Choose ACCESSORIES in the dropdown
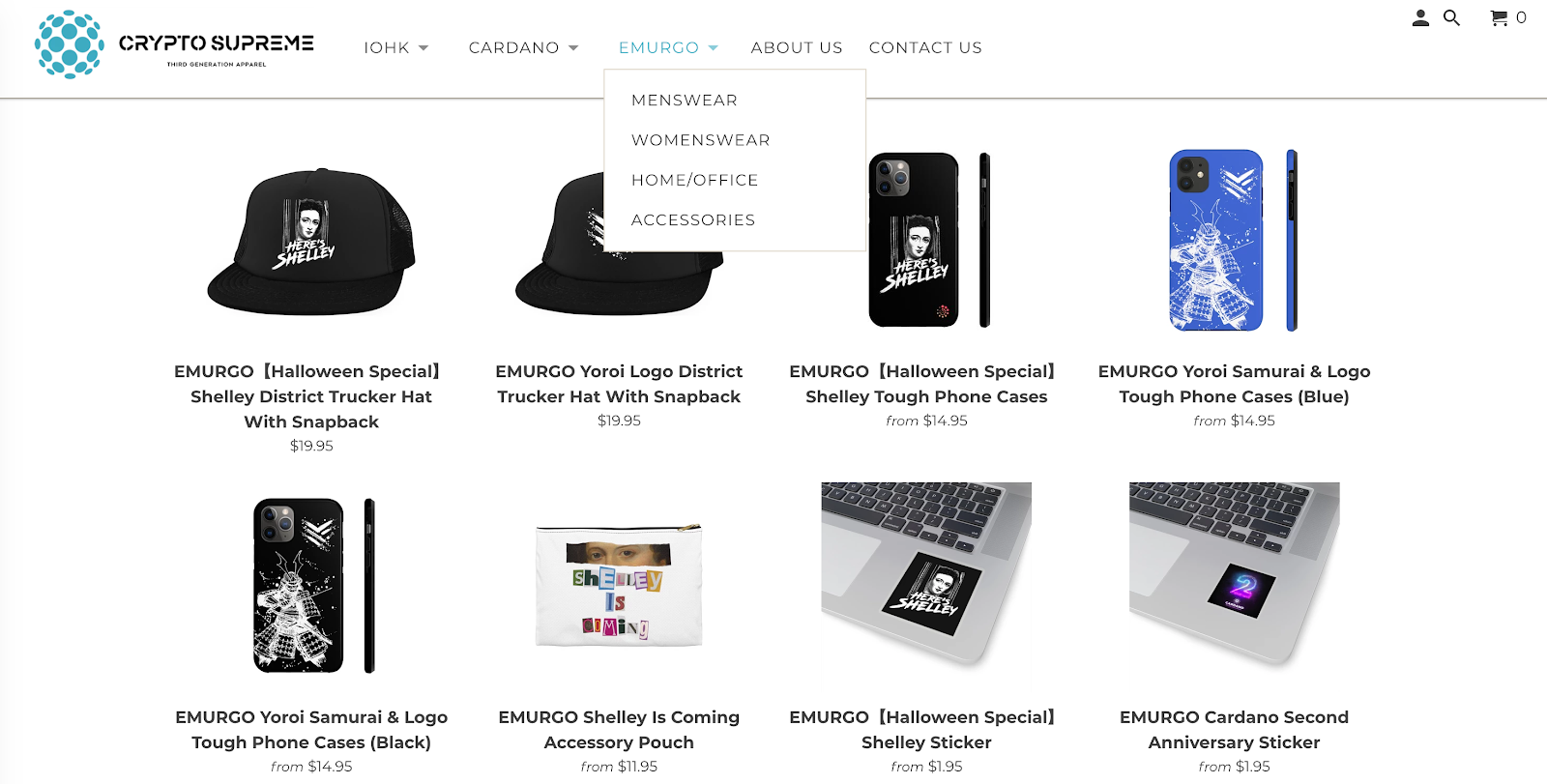 pos(693,220)
